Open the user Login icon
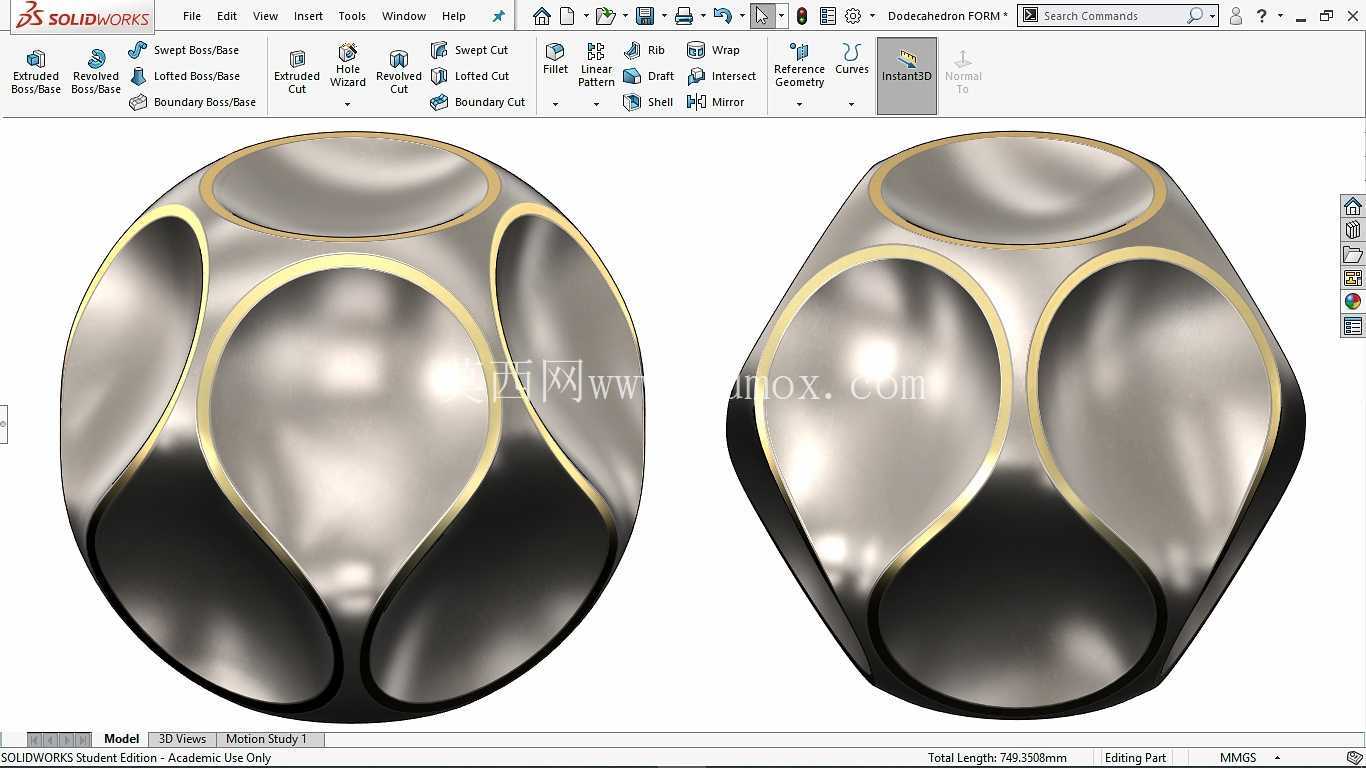The height and width of the screenshot is (768, 1366). pos(1236,16)
